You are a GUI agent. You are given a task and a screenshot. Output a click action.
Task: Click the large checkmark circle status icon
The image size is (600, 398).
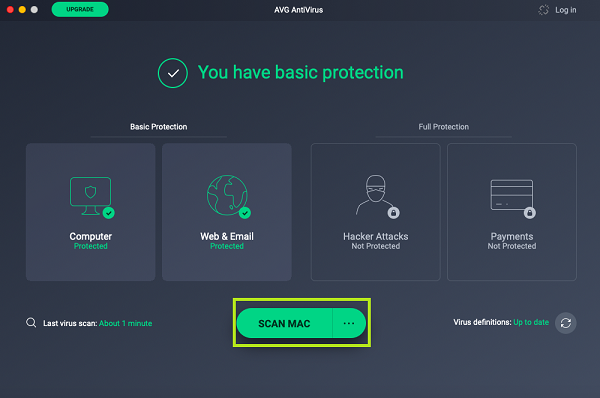(x=173, y=73)
